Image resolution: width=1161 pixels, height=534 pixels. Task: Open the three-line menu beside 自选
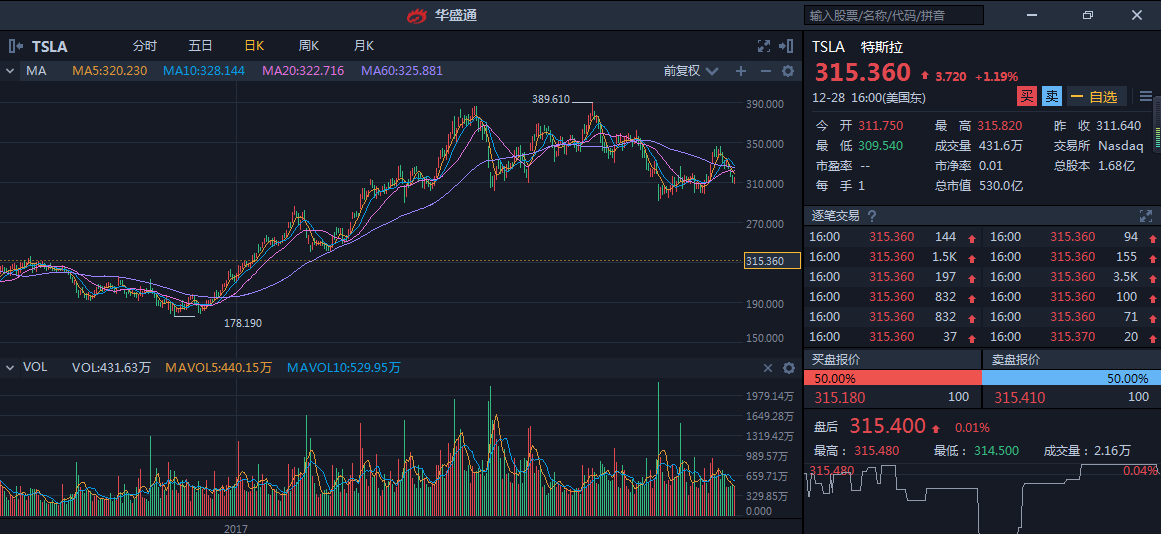pos(1146,96)
